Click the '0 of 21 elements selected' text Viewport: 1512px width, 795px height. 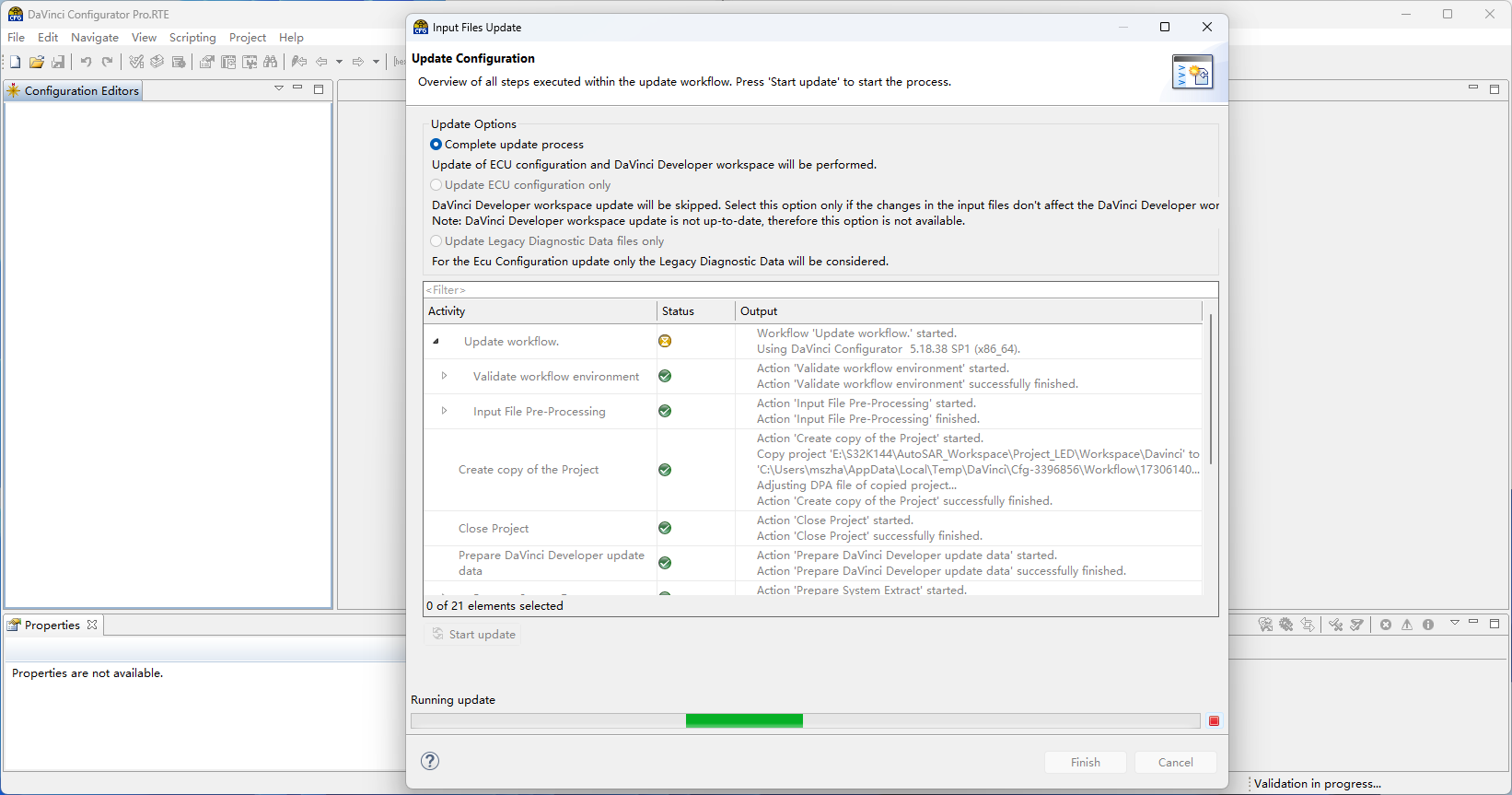tap(495, 606)
